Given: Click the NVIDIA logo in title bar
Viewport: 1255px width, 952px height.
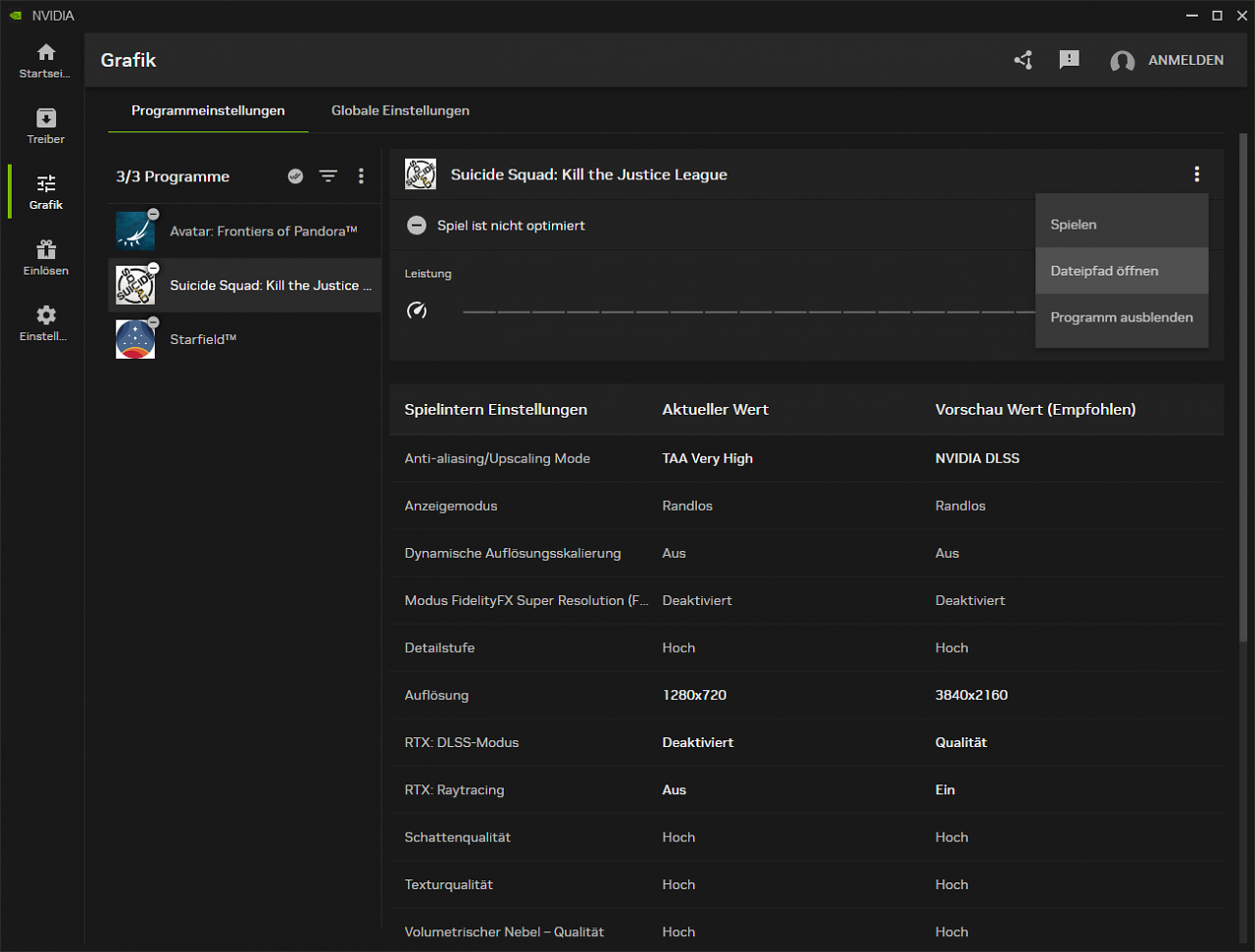Looking at the screenshot, I should coord(16,16).
